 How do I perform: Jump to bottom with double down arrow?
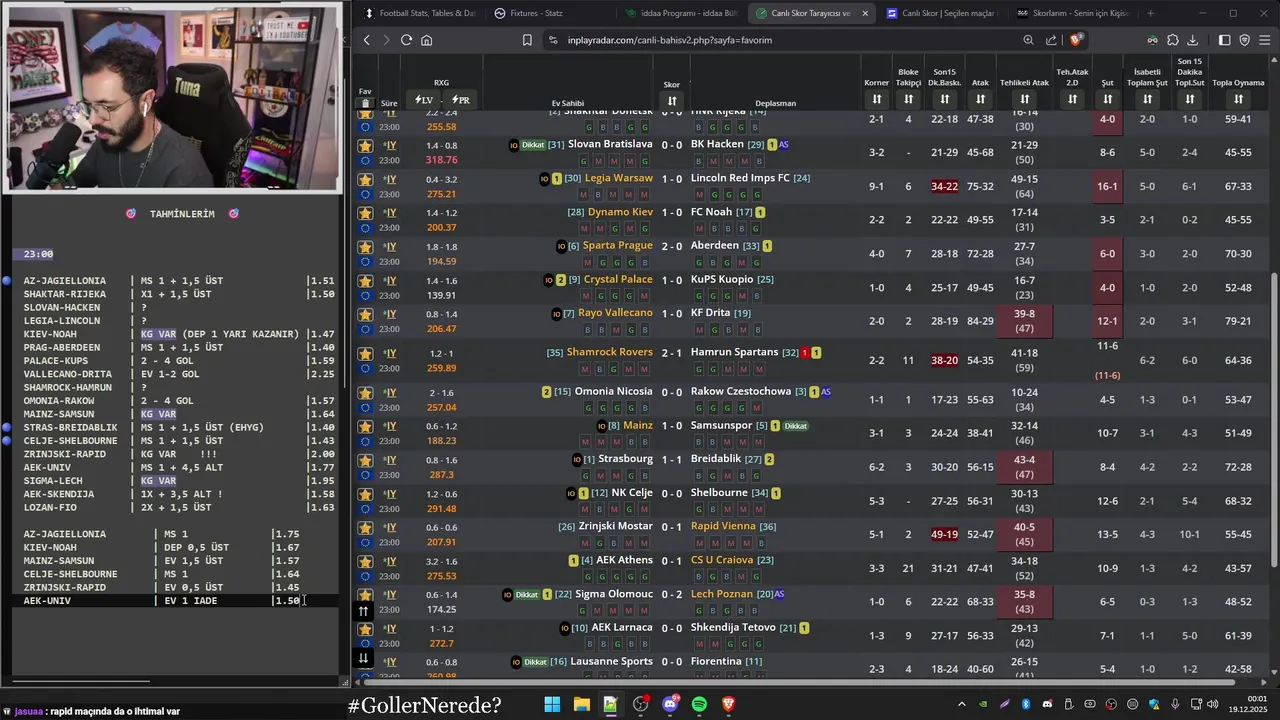coord(364,658)
